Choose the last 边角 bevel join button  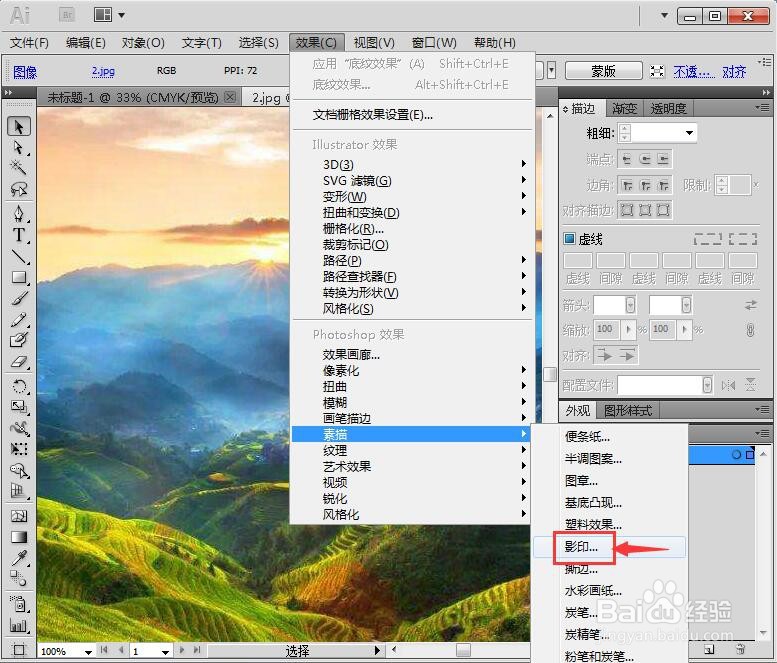(663, 185)
